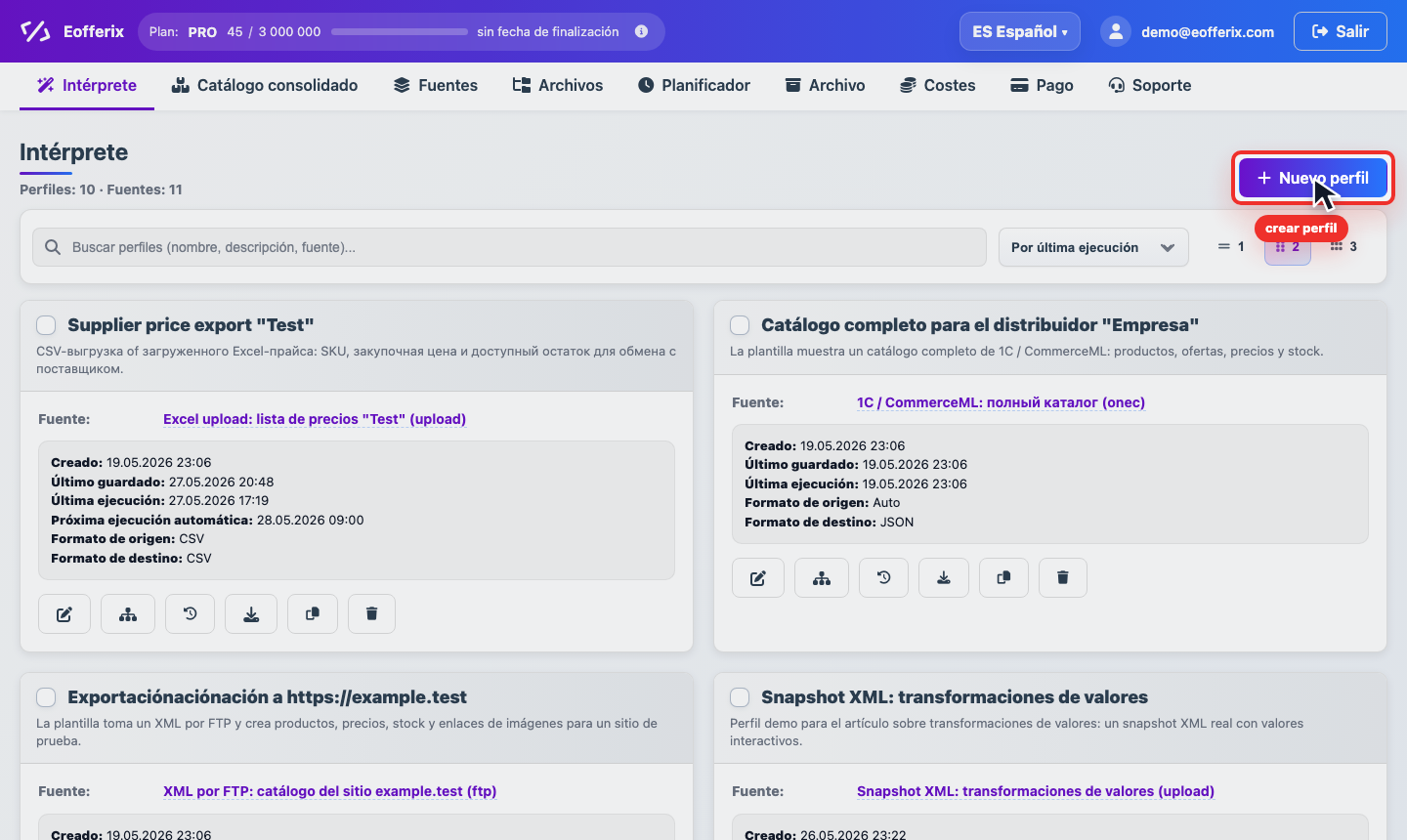Screen dimensions: 1407x840
Task: Open Excel upload lista de precios source link
Action: 315,419
